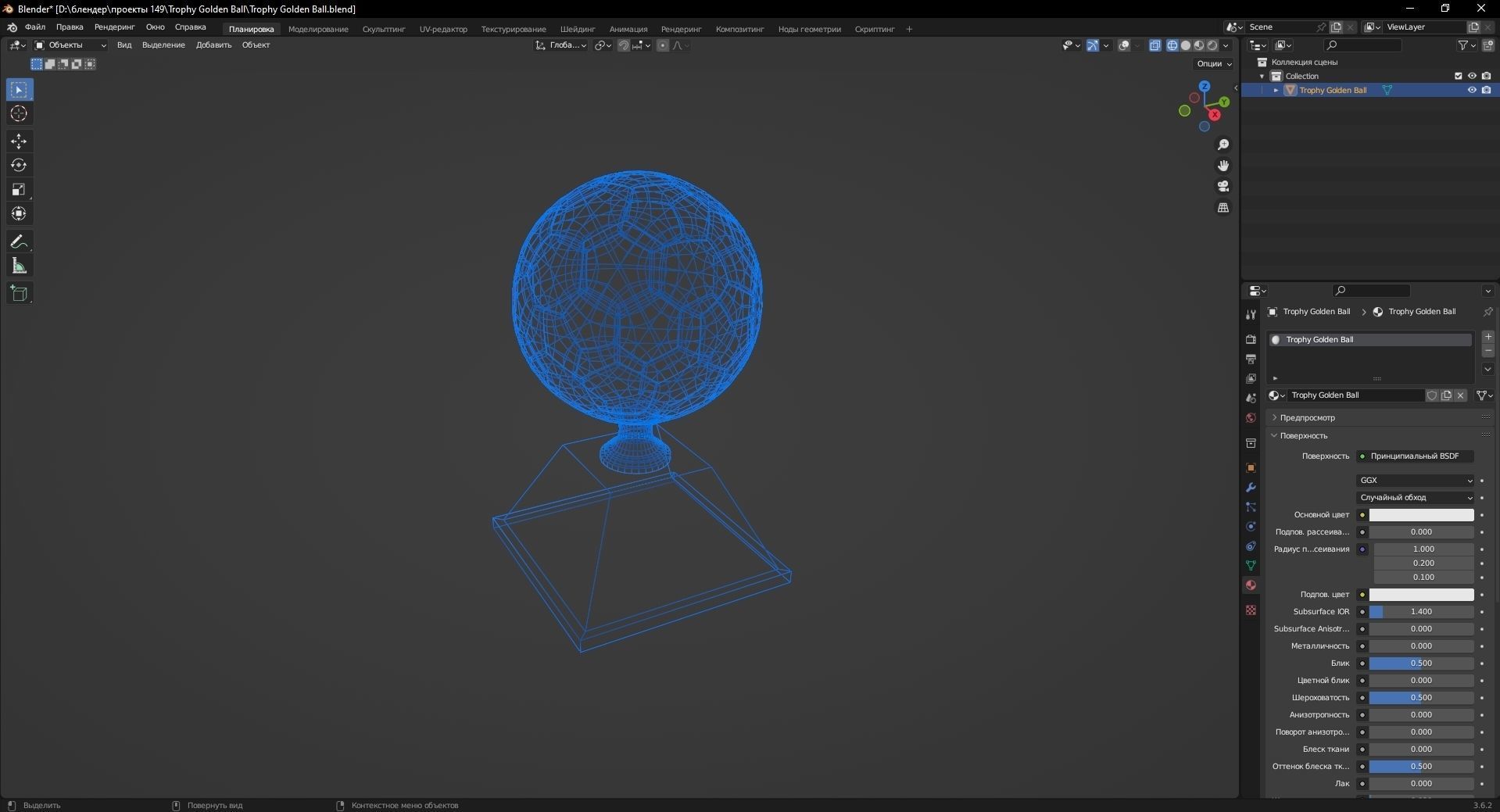Viewport: 1500px width, 812px height.
Task: Open the World properties tab
Action: coord(1251,418)
